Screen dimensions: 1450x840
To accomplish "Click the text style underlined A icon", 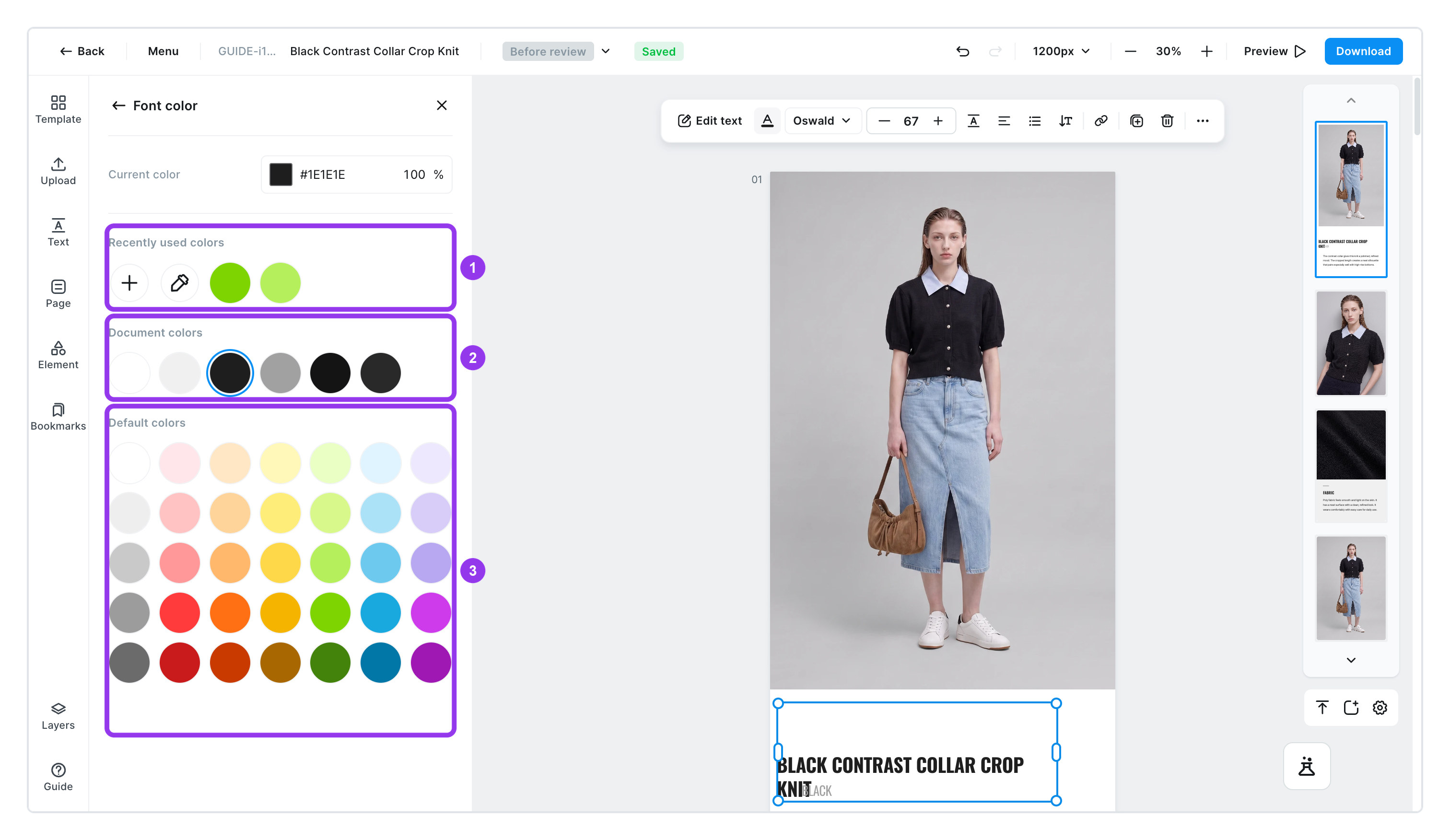I will (x=973, y=121).
